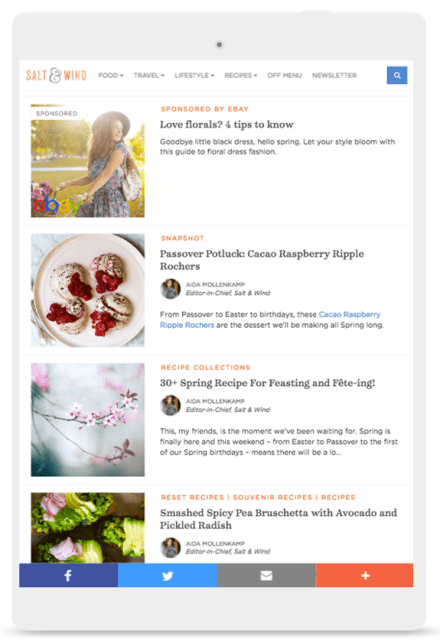Screen dimensions: 440x642
Task: Click the blue search icon button
Action: (397, 75)
